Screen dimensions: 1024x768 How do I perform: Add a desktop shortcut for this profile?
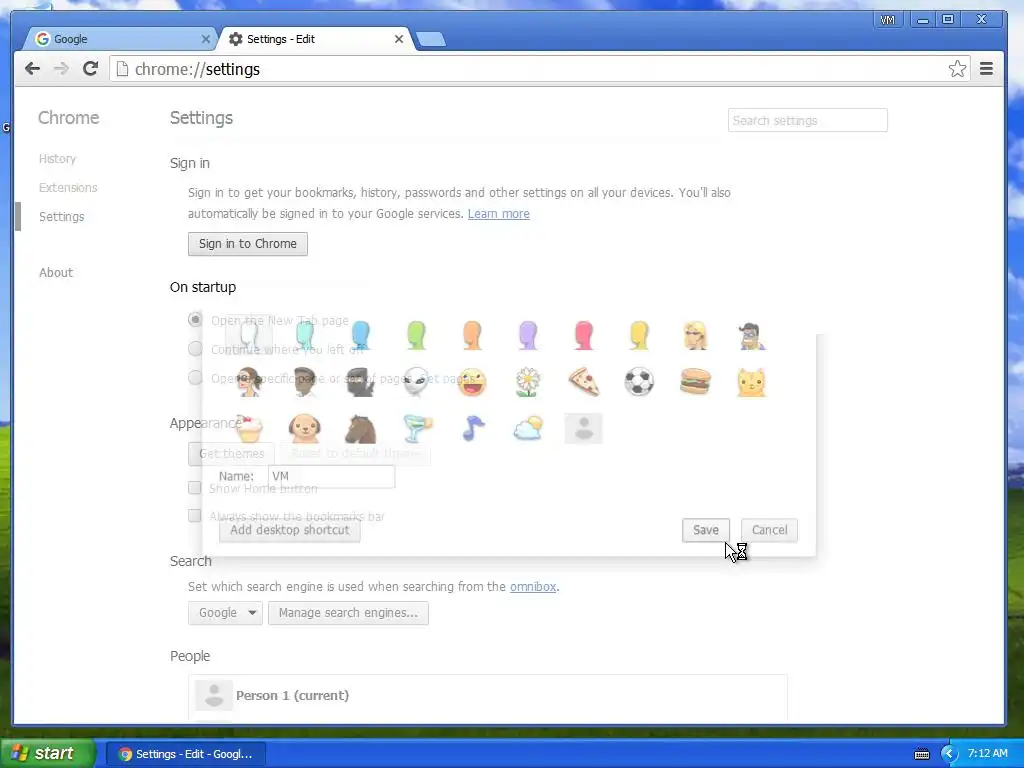[289, 530]
